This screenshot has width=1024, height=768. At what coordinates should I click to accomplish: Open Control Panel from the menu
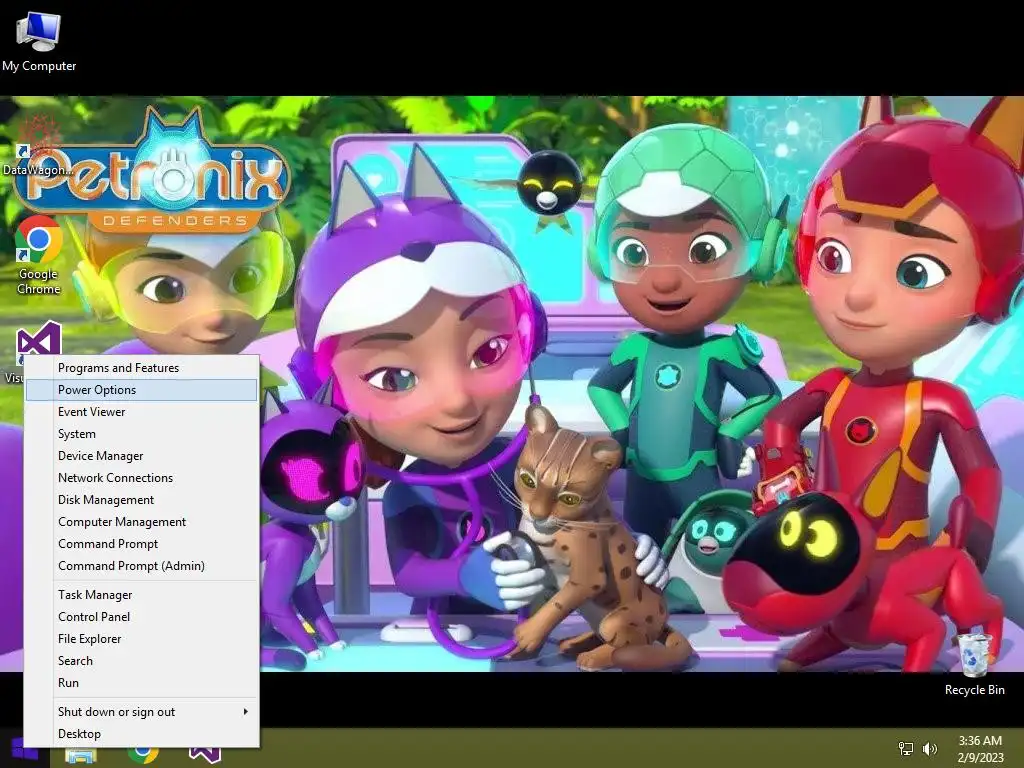142,616
